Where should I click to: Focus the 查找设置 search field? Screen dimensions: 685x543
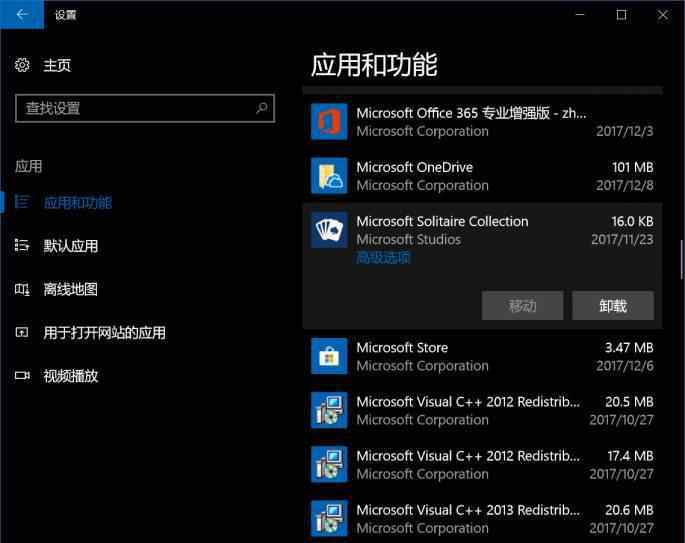point(145,108)
